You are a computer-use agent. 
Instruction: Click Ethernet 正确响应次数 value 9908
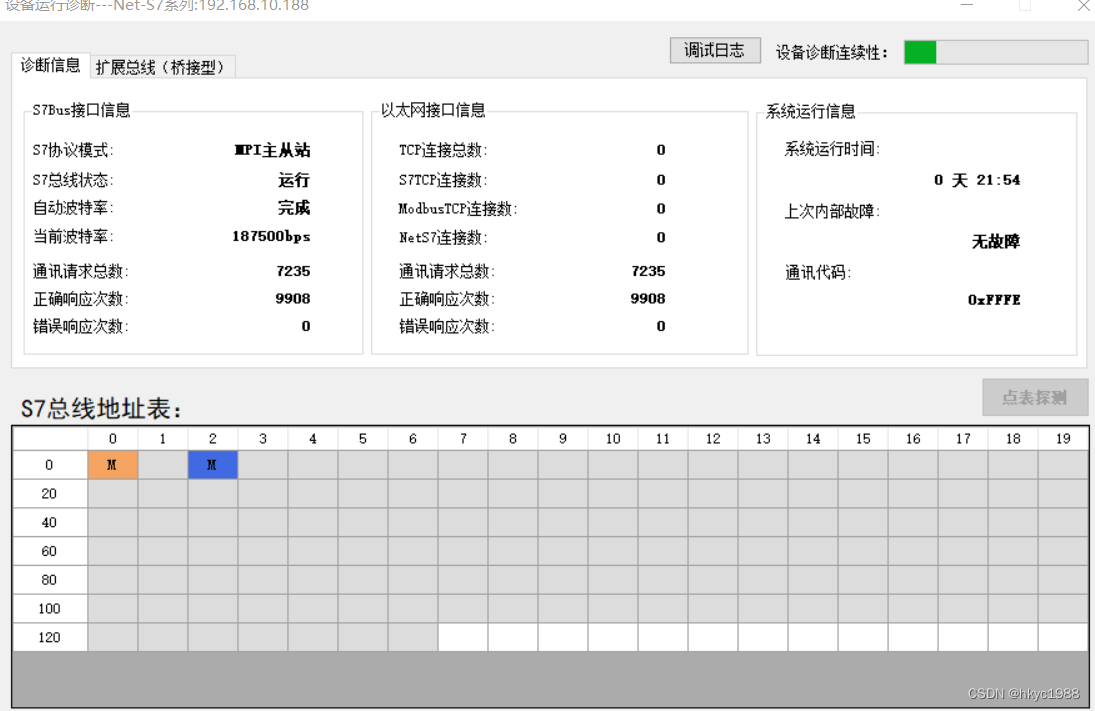point(648,299)
